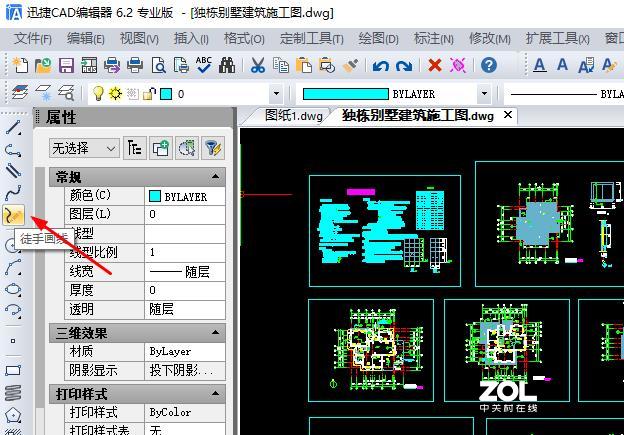Click the Copy icon

pos(281,65)
